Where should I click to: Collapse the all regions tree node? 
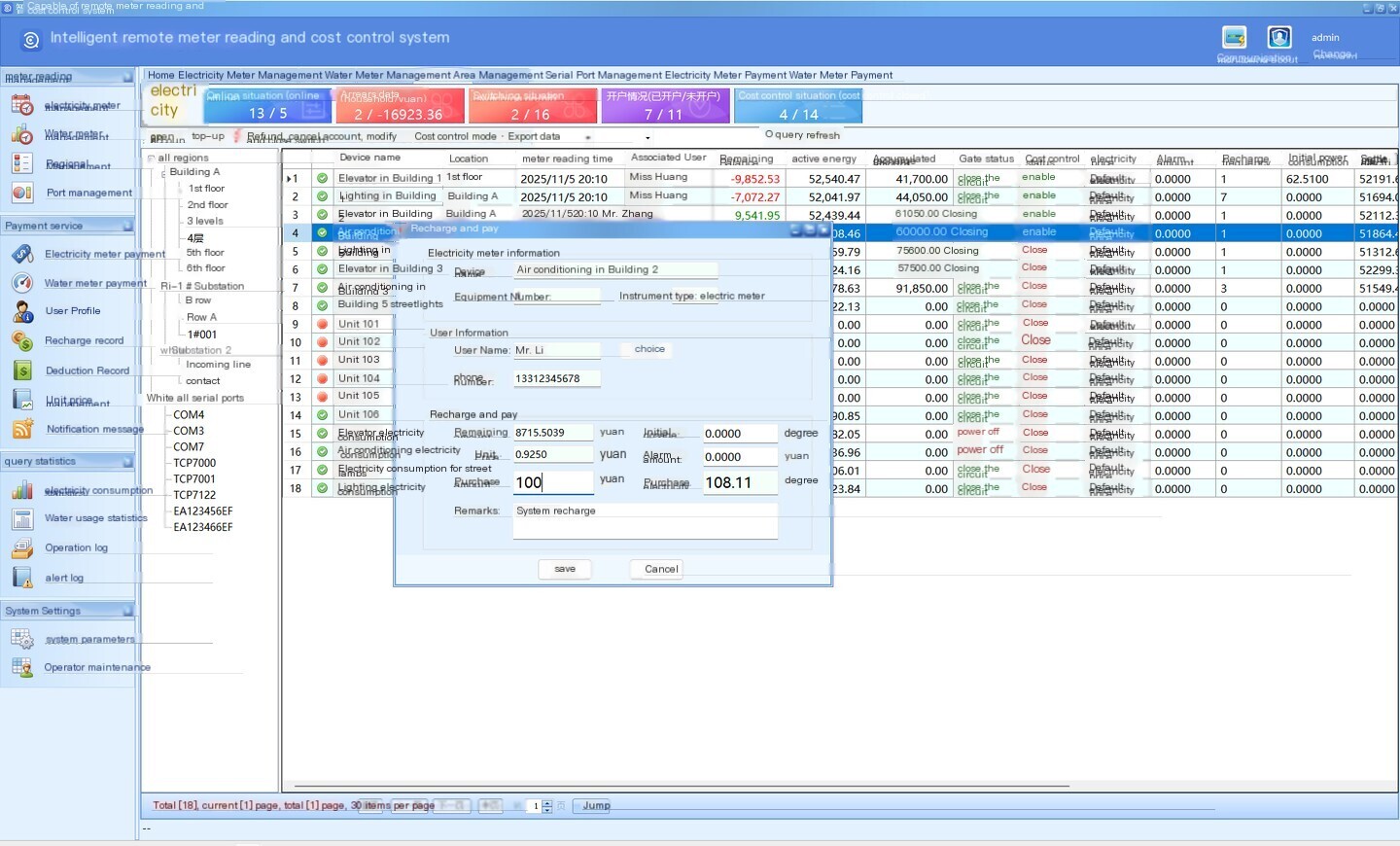[x=151, y=158]
